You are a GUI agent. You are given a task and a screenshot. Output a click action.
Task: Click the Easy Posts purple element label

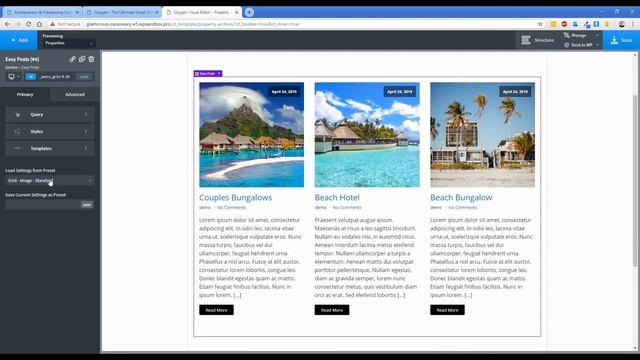coord(208,73)
